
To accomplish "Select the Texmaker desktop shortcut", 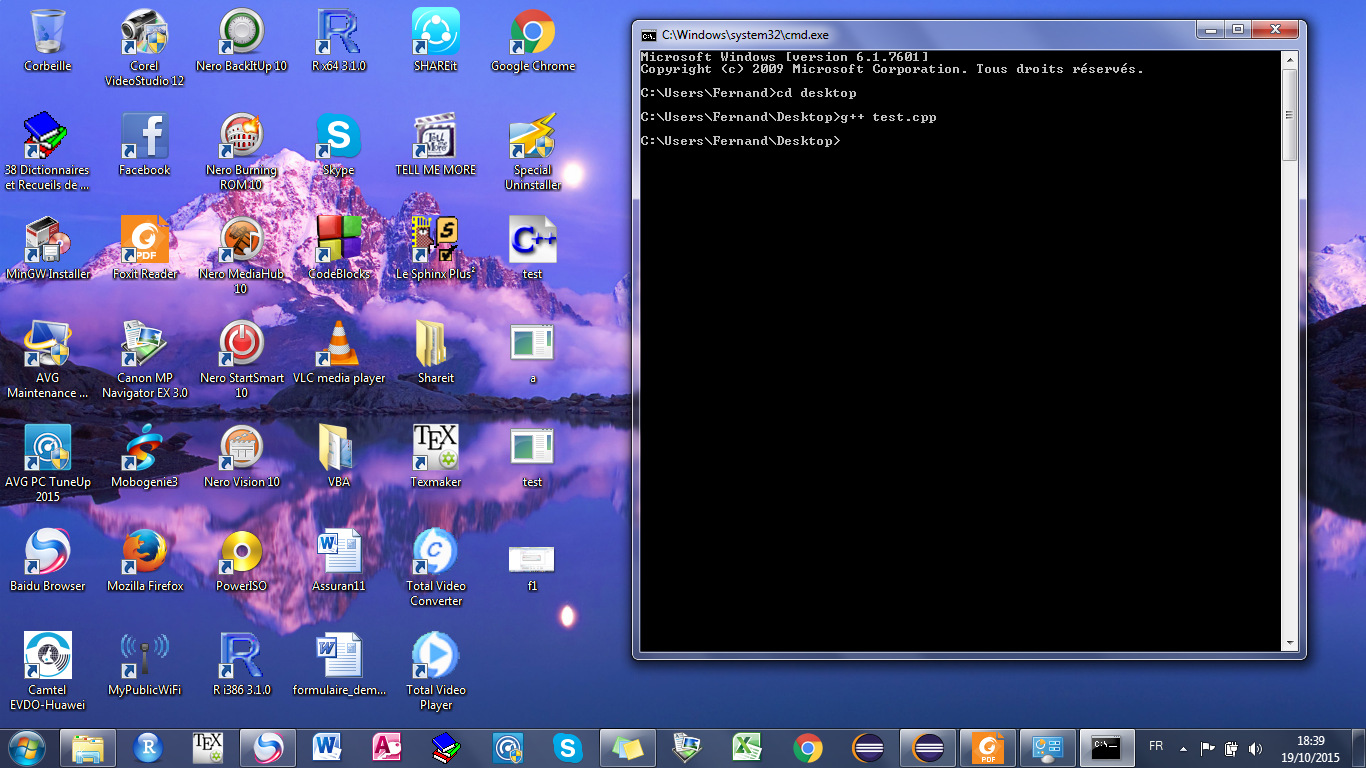I will (436, 456).
